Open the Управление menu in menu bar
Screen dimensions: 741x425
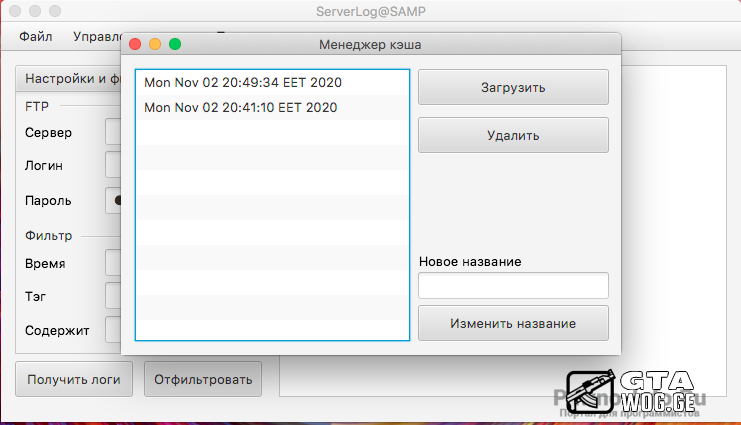click(x=97, y=36)
